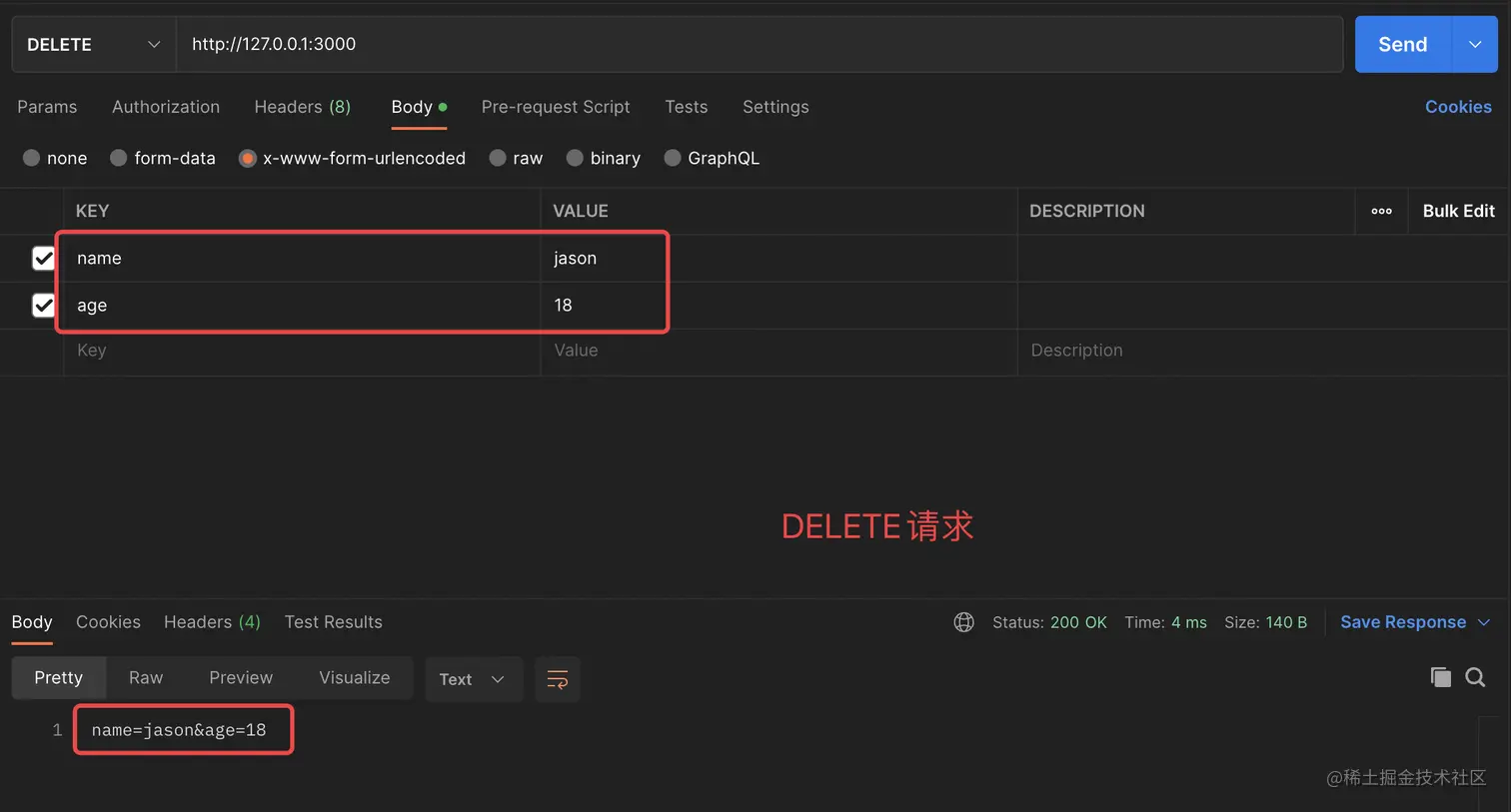The width and height of the screenshot is (1511, 812).
Task: Uncheck the name parameter row
Action: [43, 258]
